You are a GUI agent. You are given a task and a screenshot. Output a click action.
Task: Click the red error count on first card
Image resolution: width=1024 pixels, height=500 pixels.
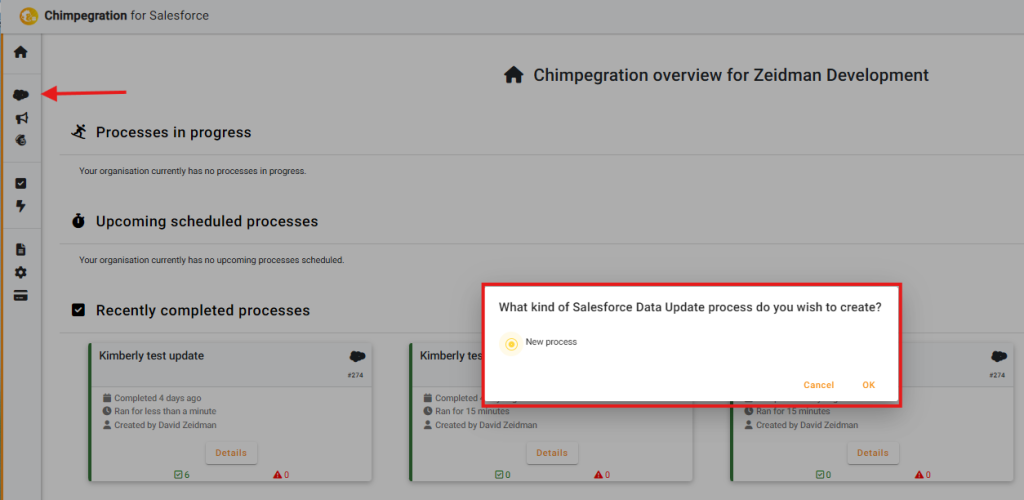coord(279,475)
